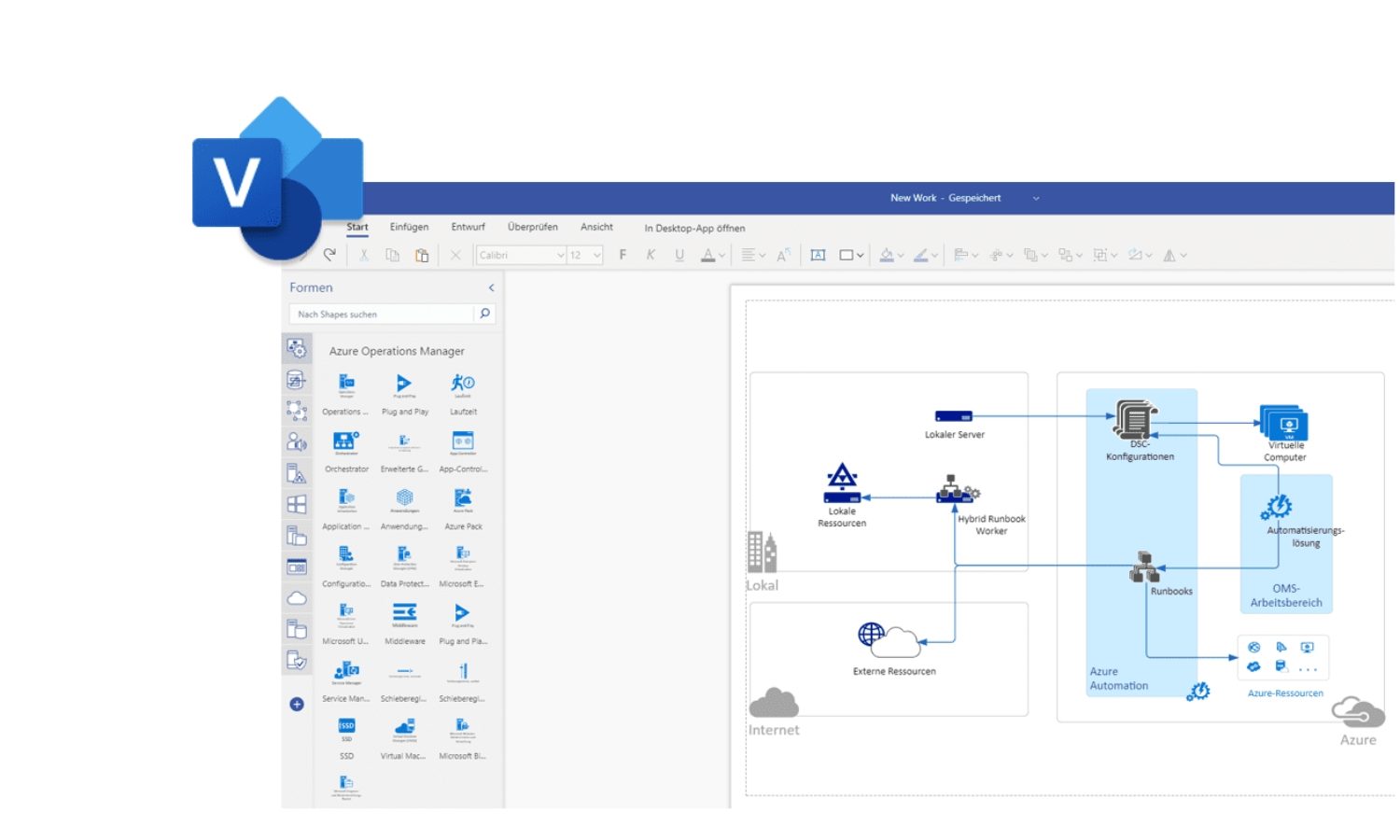1400x840 pixels.
Task: Click the add stencil plus button
Action: point(297,705)
